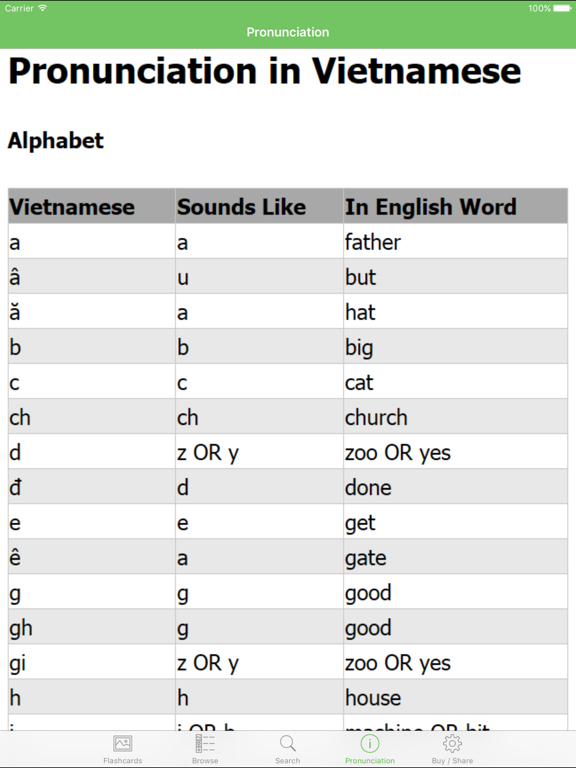The image size is (576, 768).
Task: Open the Flashcards tab icon
Action: pyautogui.click(x=122, y=744)
